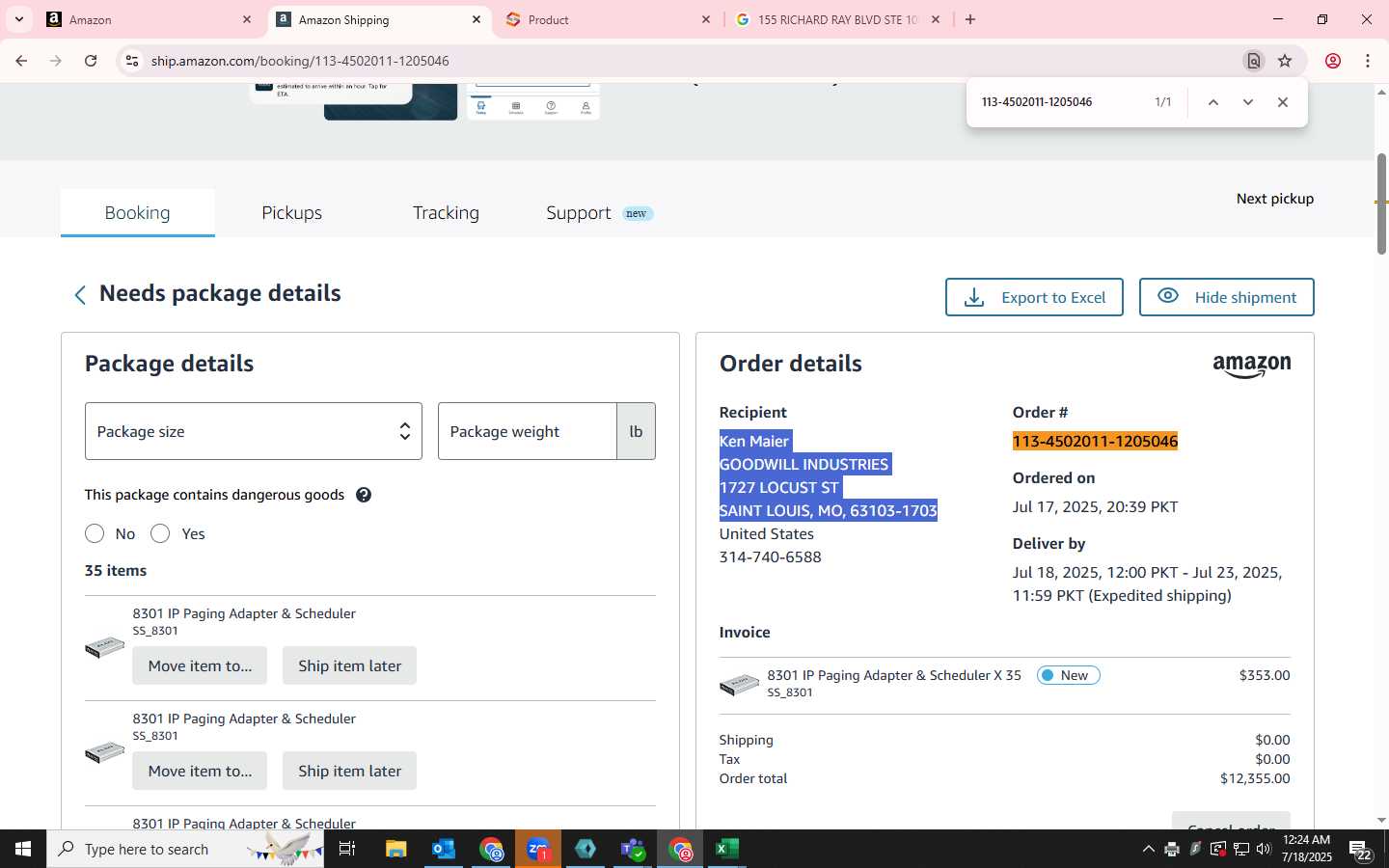Screen dimensions: 1389x868
Task: Open the Tracking tab
Action: [446, 213]
